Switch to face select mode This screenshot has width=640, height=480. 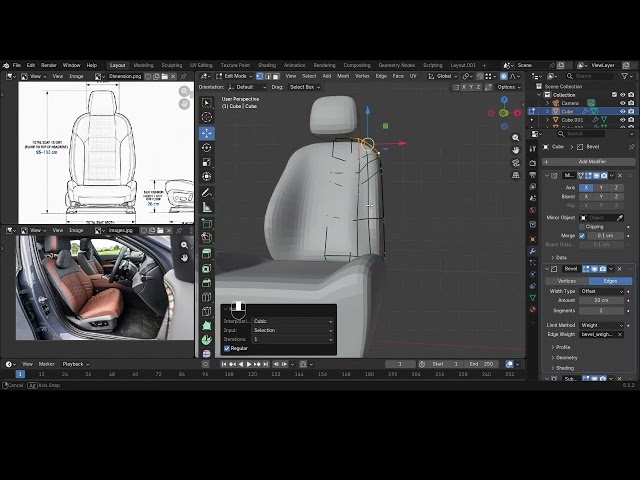276,76
